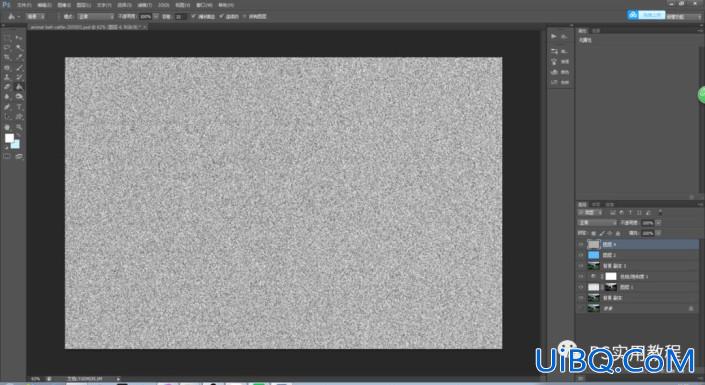This screenshot has width=705, height=385.
Task: Filter layers by shape layers icon
Action: 639,212
